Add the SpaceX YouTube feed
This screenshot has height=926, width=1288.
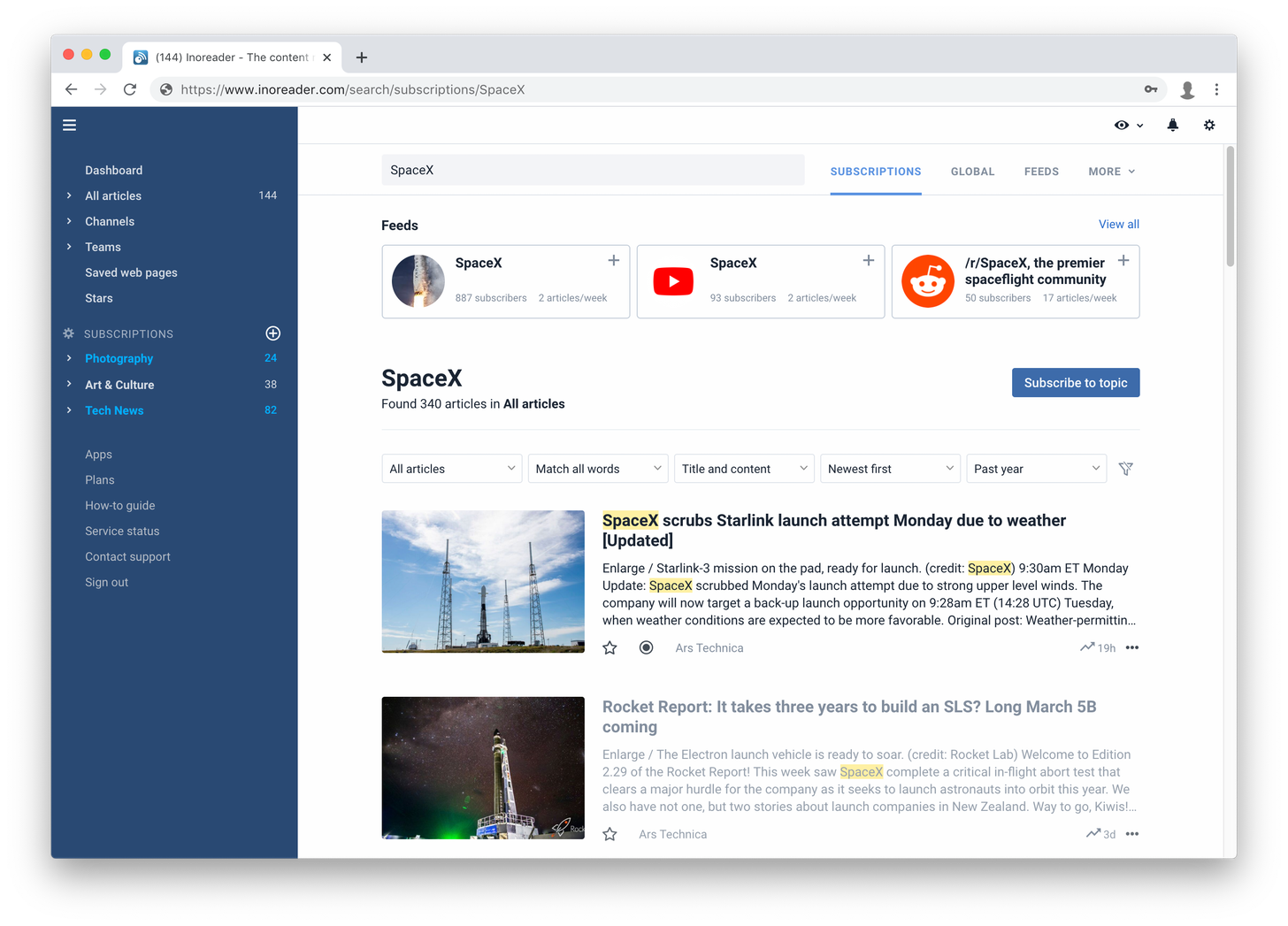pyautogui.click(x=869, y=261)
